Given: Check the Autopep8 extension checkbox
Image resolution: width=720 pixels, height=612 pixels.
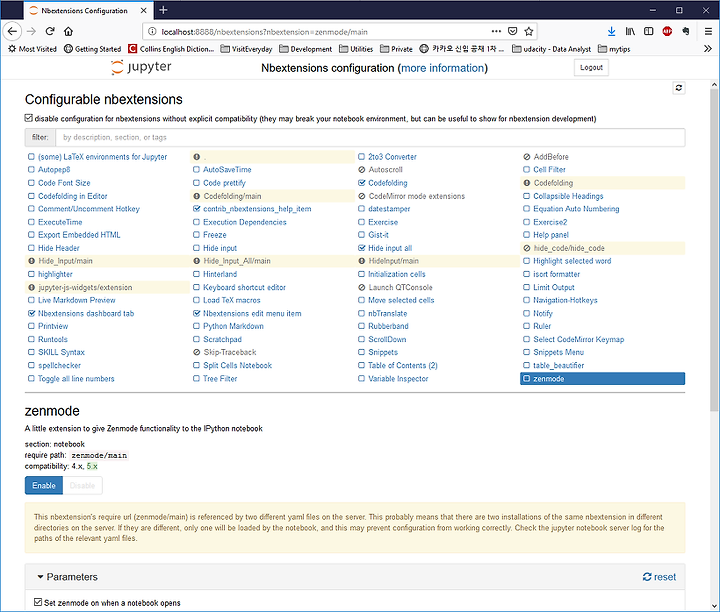Looking at the screenshot, I should pyautogui.click(x=31, y=169).
